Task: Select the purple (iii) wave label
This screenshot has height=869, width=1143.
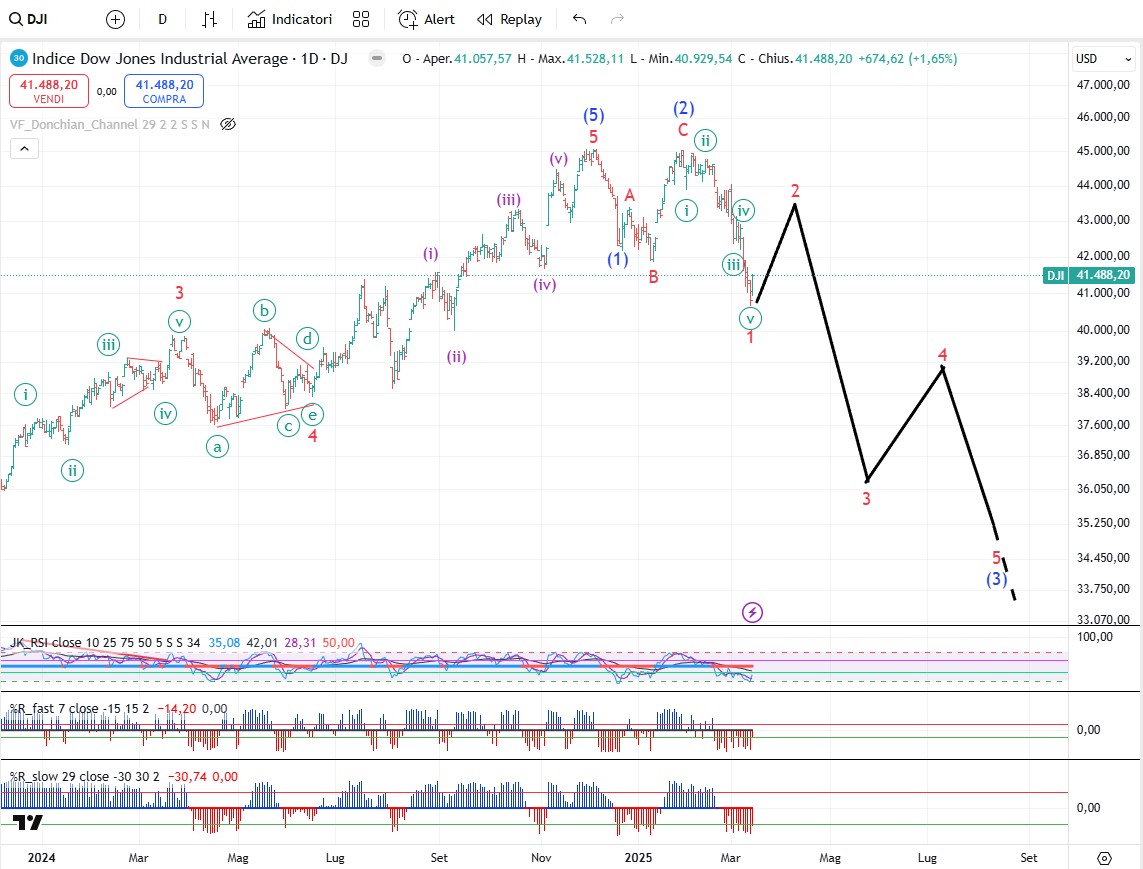Action: pyautogui.click(x=509, y=200)
